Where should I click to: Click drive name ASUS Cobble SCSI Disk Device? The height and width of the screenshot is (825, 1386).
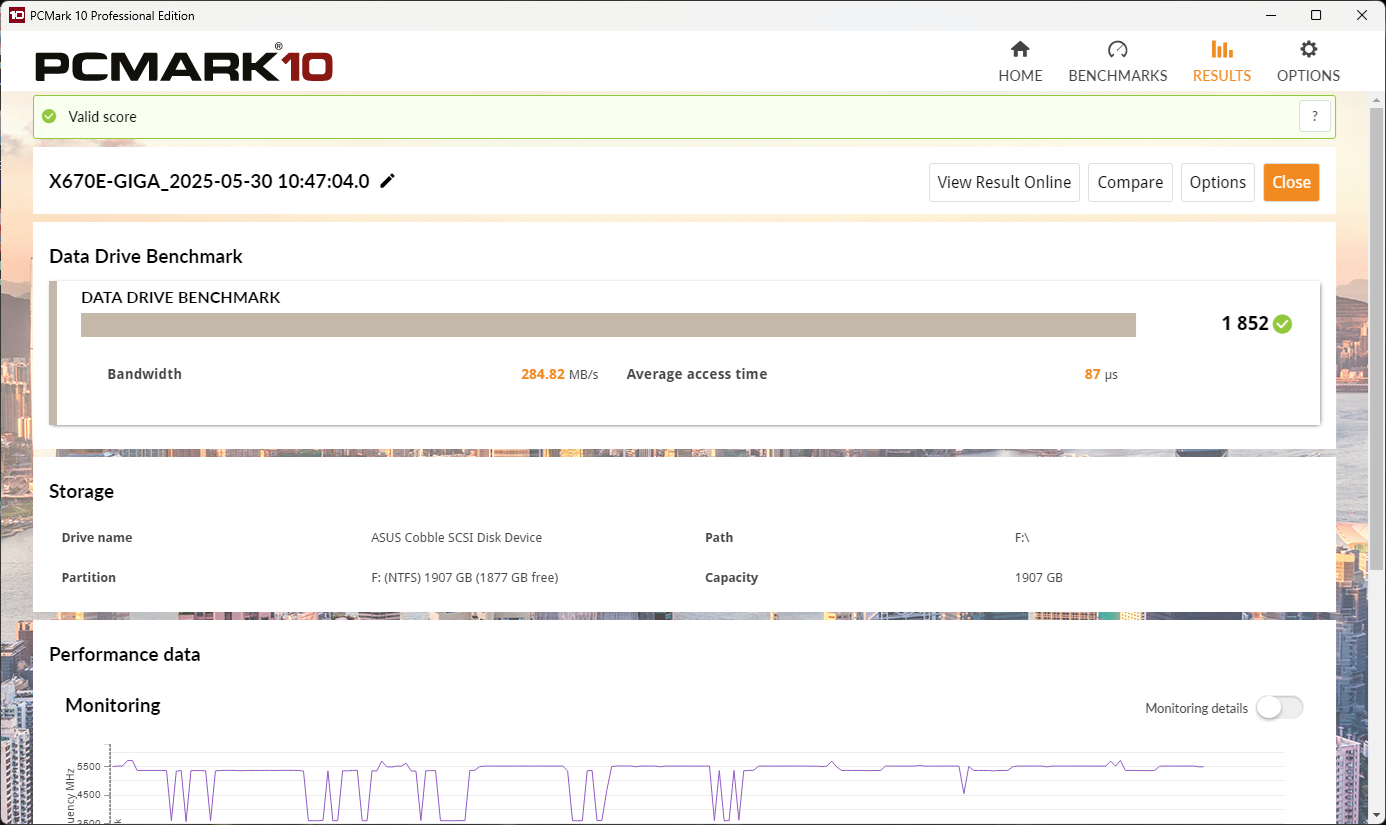(456, 537)
